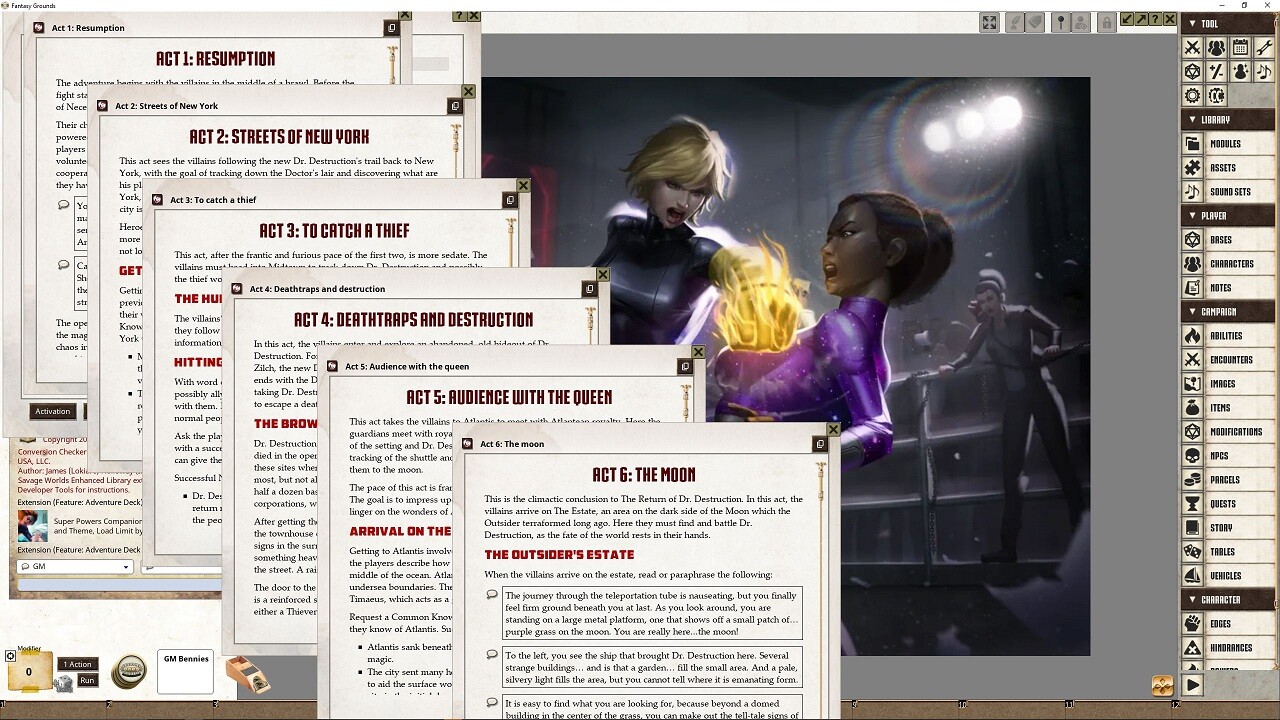Open Characters under the Player section
The image size is (1280, 720).
(x=1228, y=263)
